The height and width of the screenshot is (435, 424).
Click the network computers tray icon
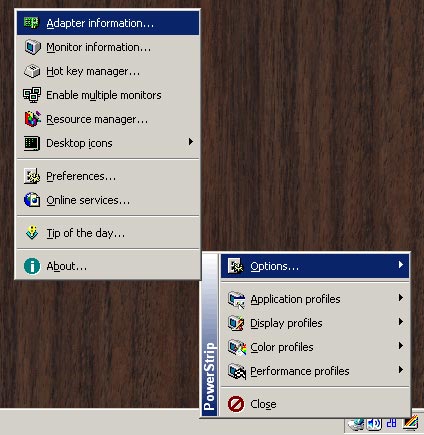pyautogui.click(x=356, y=424)
